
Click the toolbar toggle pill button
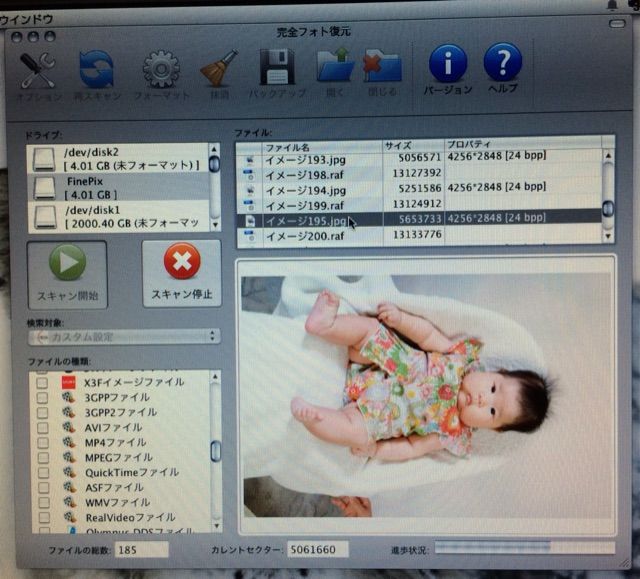coord(617,24)
